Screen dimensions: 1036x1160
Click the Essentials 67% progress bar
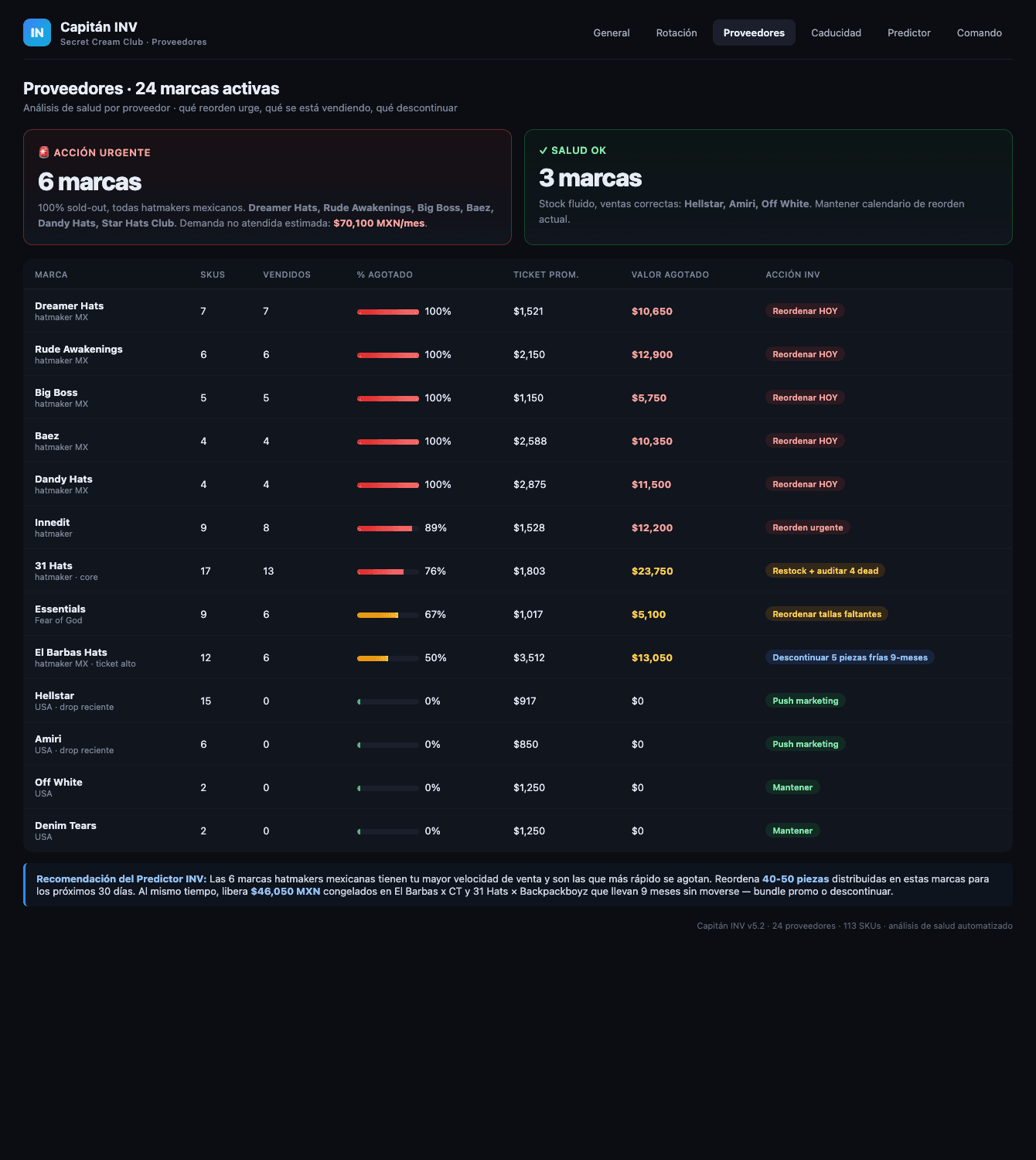pyautogui.click(x=388, y=615)
